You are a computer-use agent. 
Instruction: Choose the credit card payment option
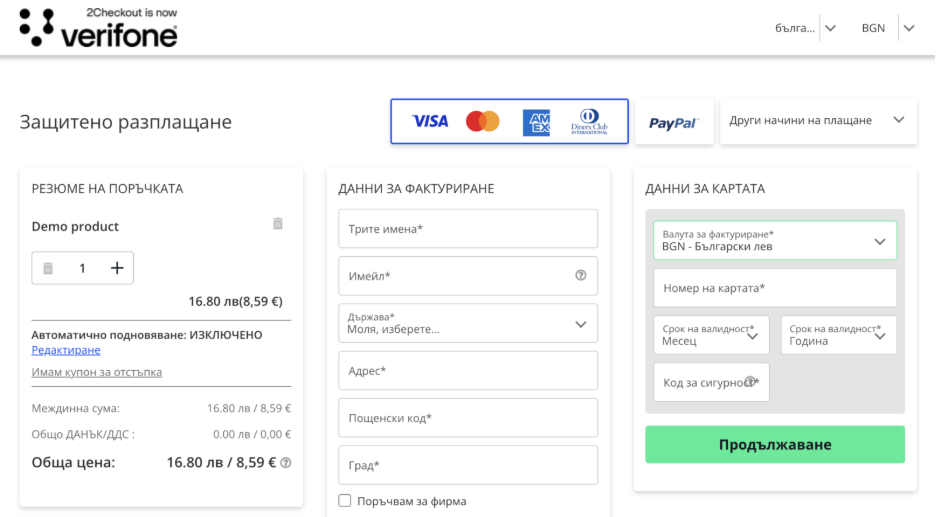tap(509, 122)
